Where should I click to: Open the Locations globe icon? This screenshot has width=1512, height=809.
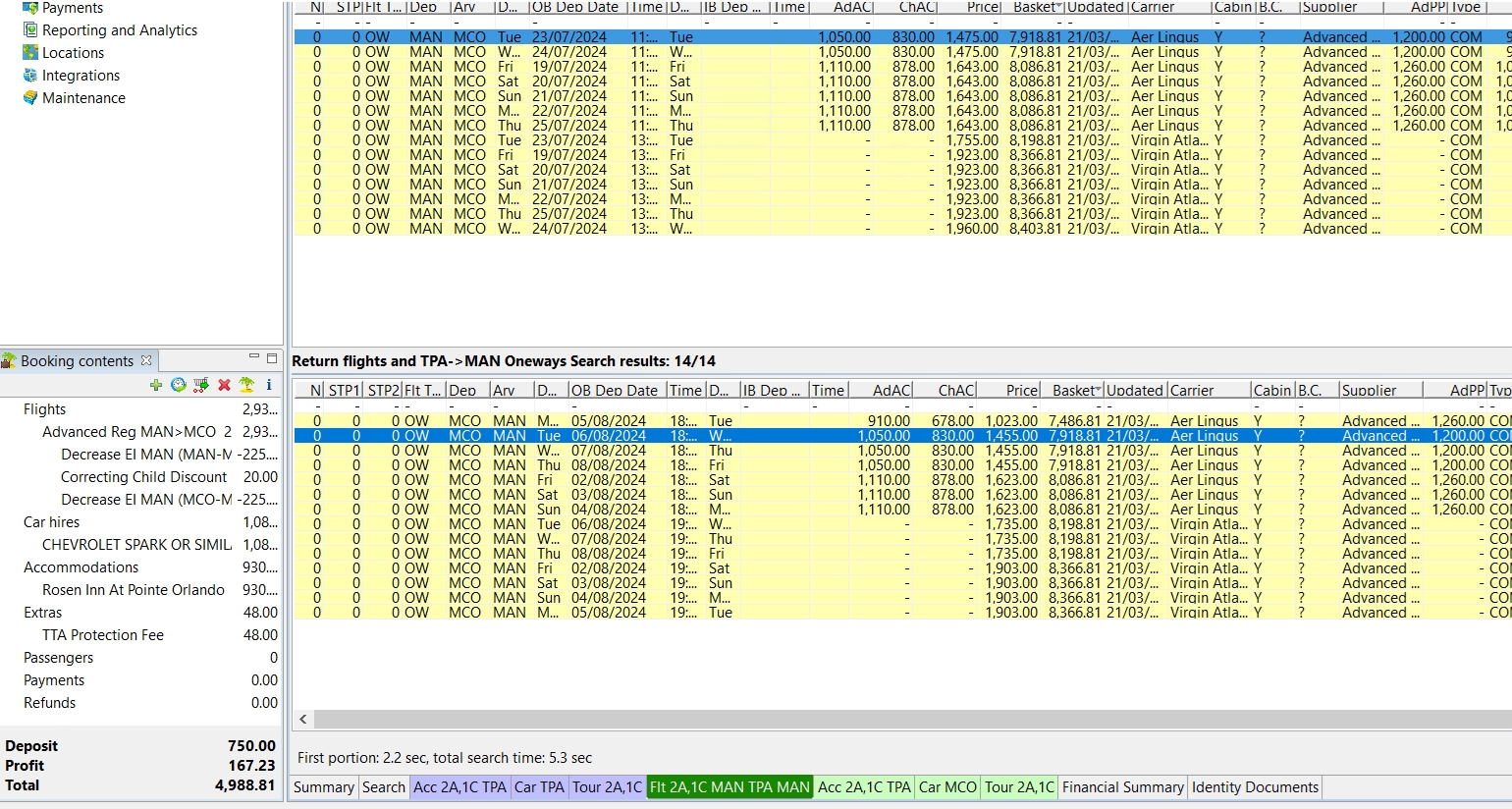(x=30, y=52)
